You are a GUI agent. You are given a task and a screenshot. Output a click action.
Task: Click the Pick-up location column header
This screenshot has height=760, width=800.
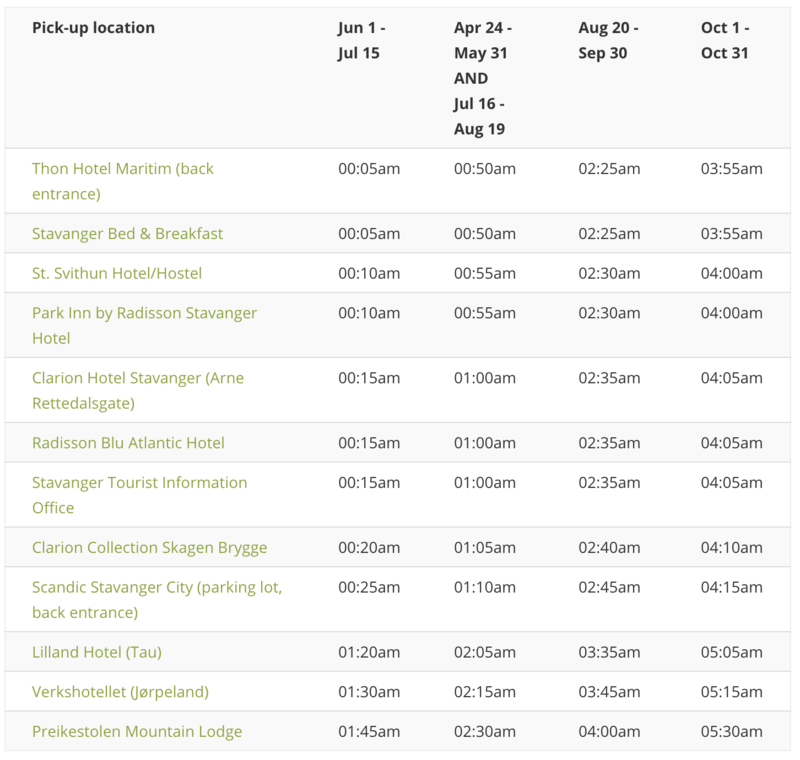tap(93, 28)
